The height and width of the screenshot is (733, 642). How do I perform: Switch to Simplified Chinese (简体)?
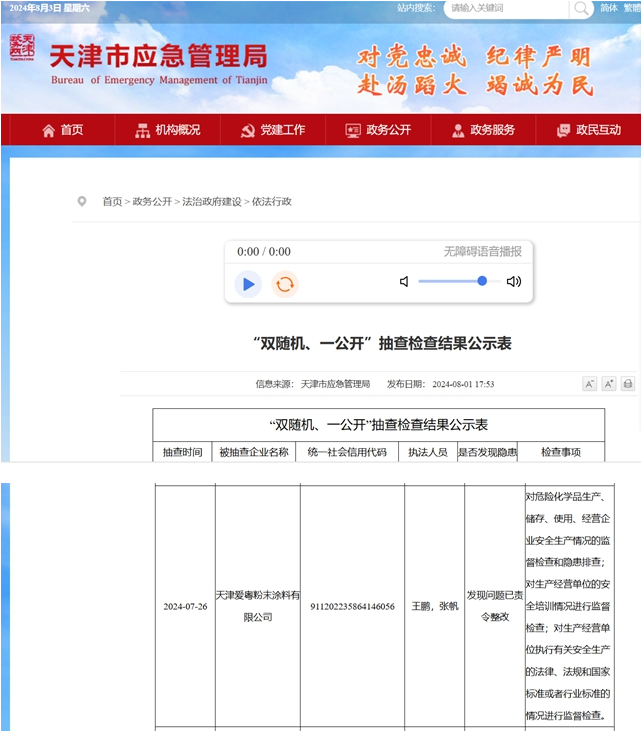(x=609, y=8)
